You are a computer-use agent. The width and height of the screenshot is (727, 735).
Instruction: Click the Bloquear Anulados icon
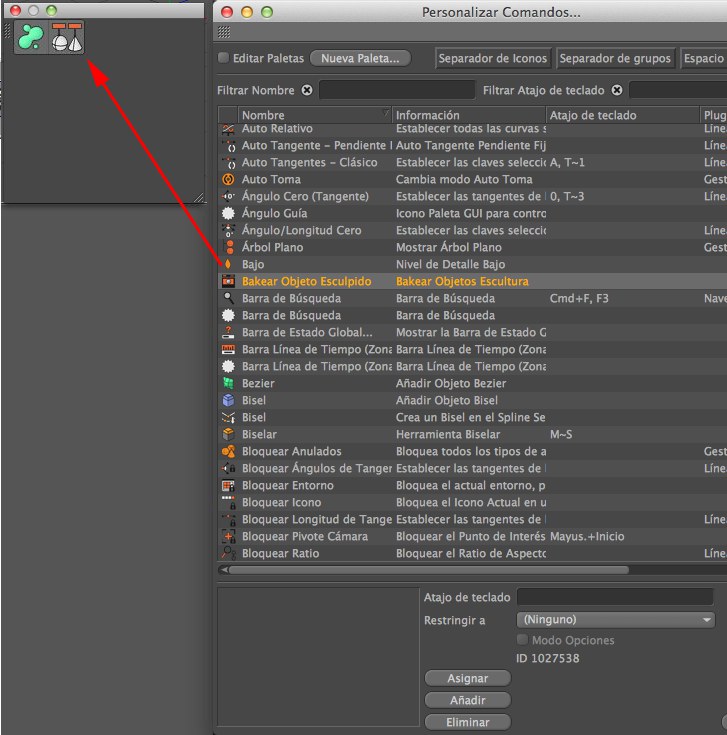coord(228,452)
